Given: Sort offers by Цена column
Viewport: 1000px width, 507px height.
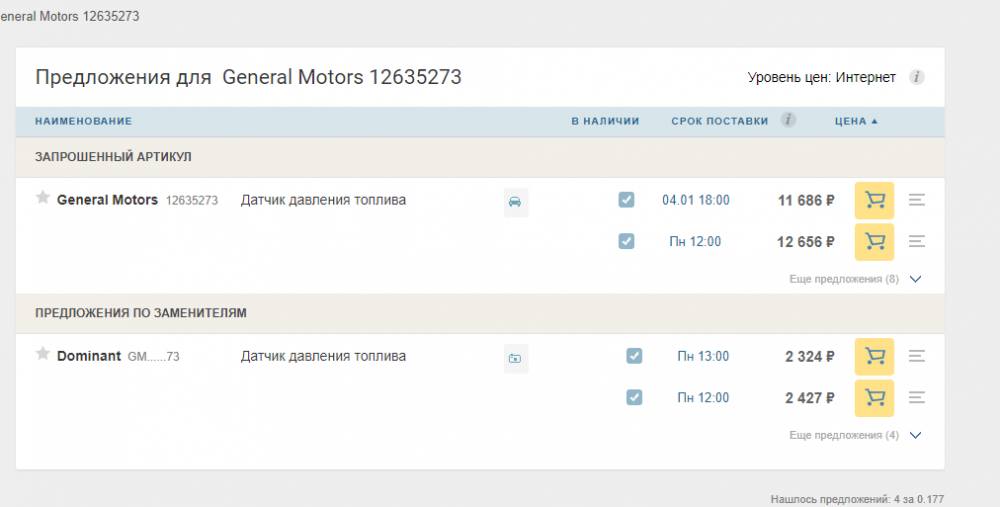Looking at the screenshot, I should coord(855,121).
